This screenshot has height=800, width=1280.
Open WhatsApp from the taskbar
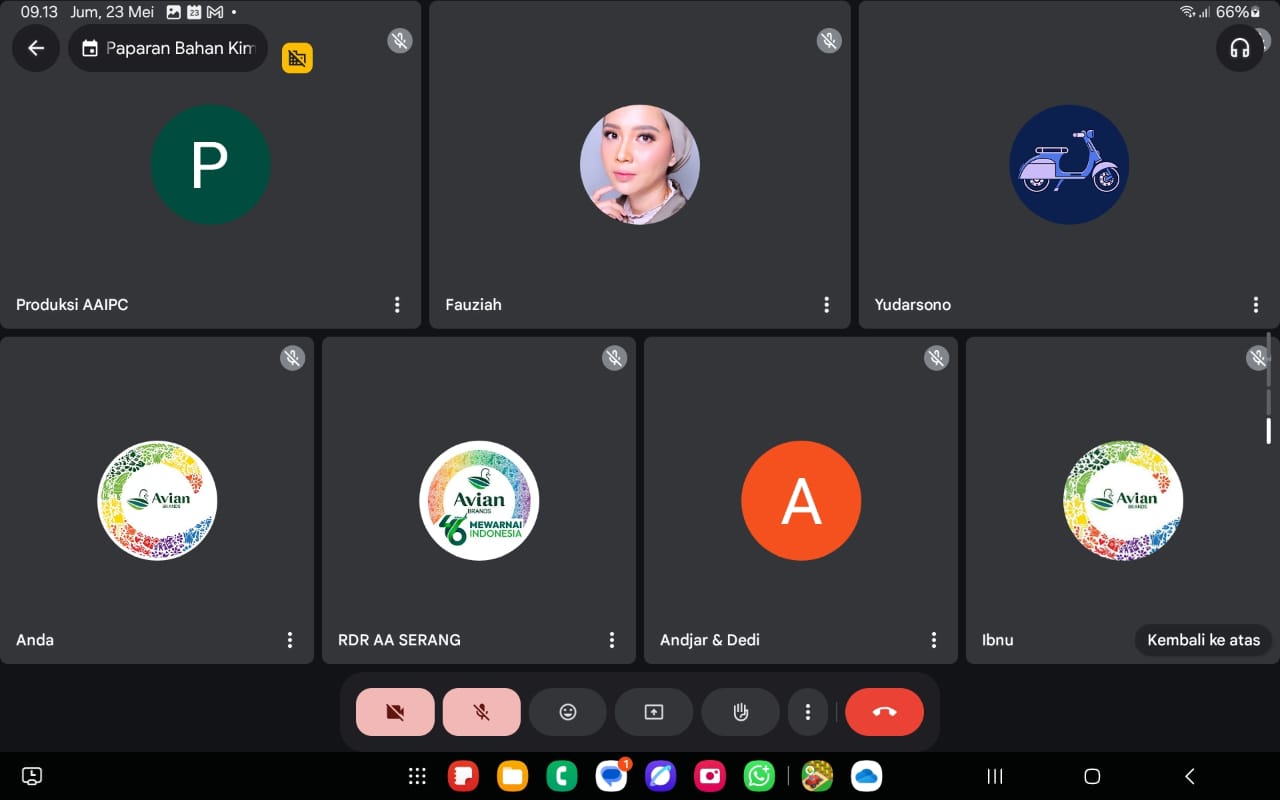(759, 776)
